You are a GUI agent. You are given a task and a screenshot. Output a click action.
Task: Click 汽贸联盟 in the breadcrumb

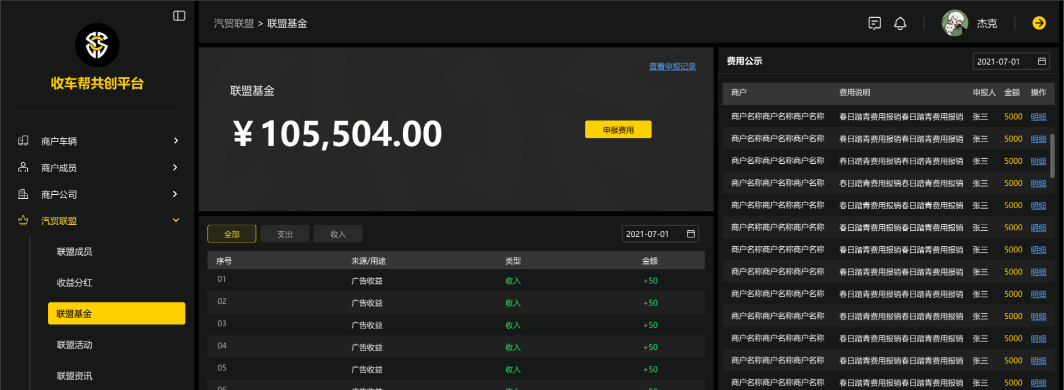pyautogui.click(x=233, y=23)
